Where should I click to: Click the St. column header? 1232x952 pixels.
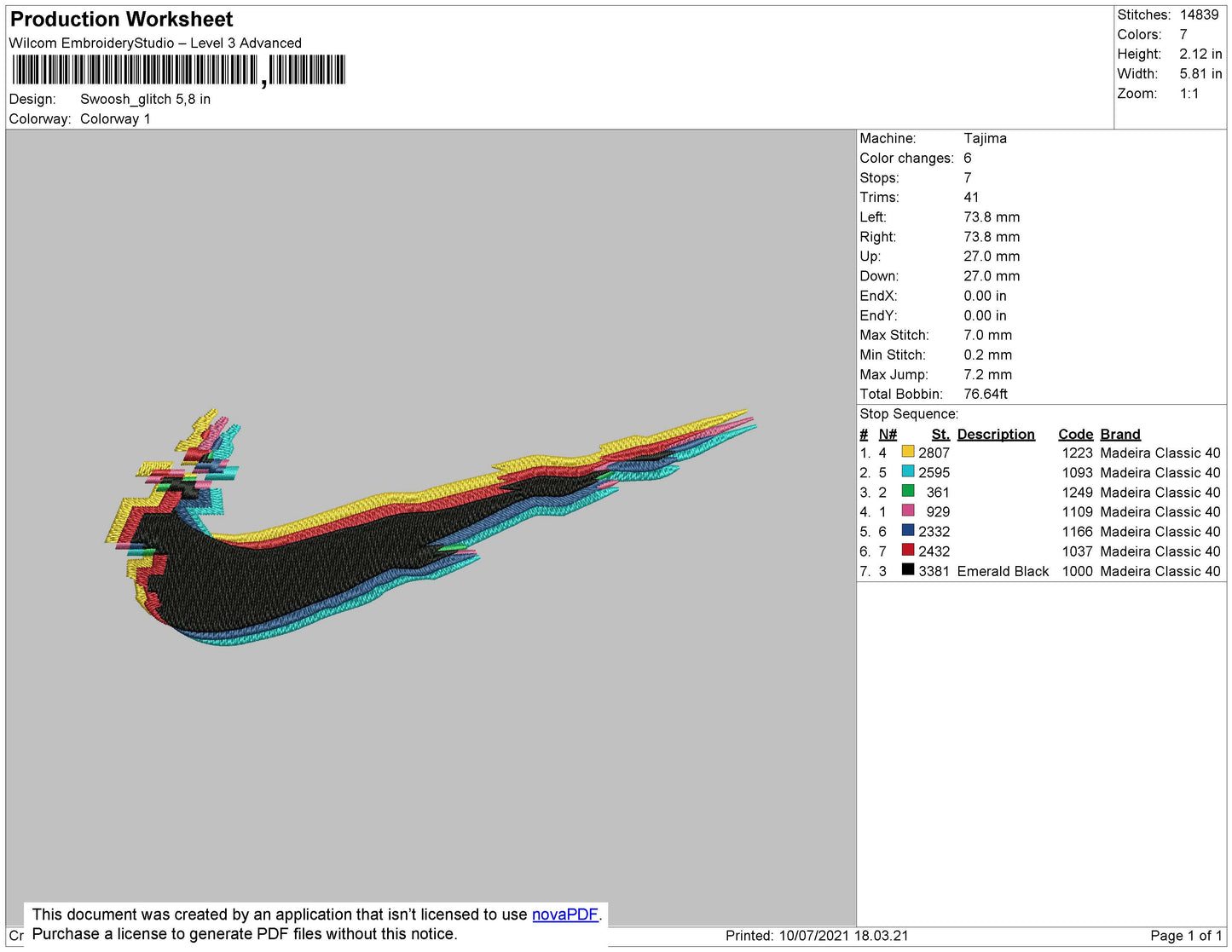click(x=940, y=434)
